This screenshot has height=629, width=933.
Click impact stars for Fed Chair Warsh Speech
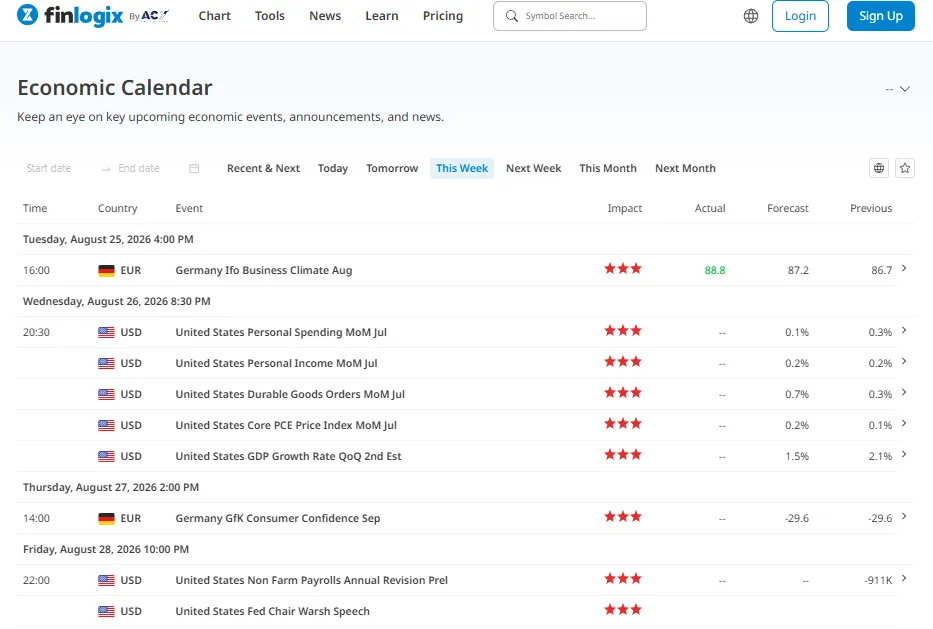click(623, 609)
